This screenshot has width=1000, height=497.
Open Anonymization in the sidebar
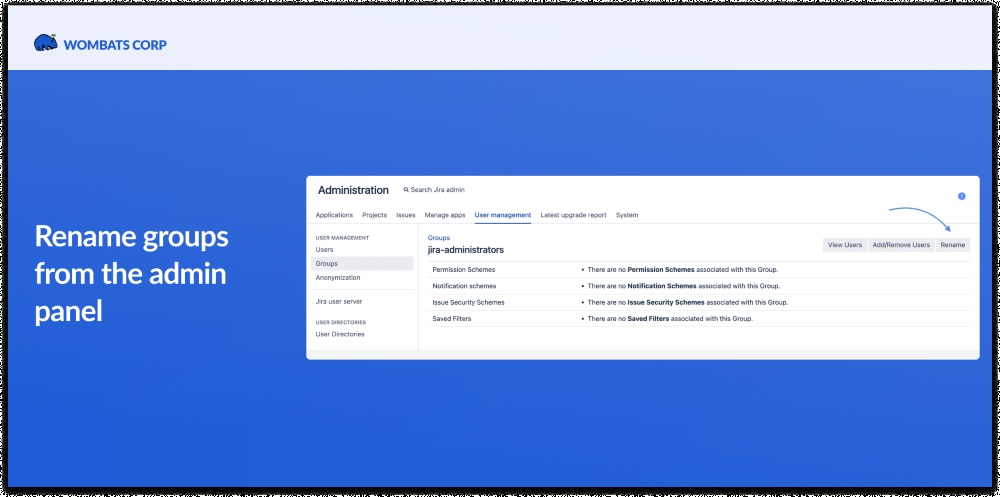click(338, 278)
